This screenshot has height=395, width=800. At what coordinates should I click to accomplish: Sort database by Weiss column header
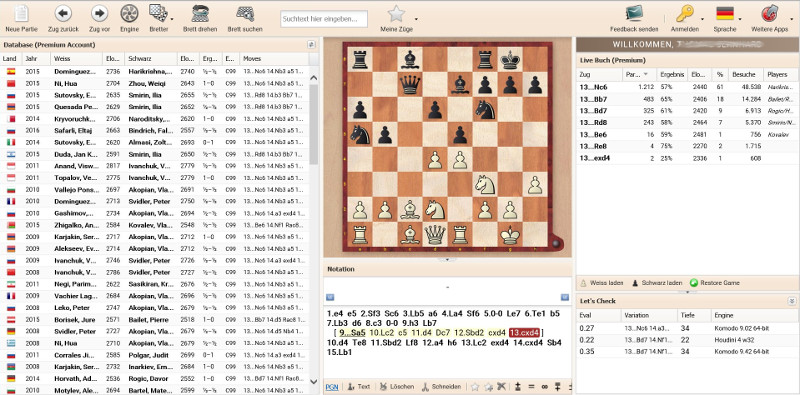(x=76, y=59)
